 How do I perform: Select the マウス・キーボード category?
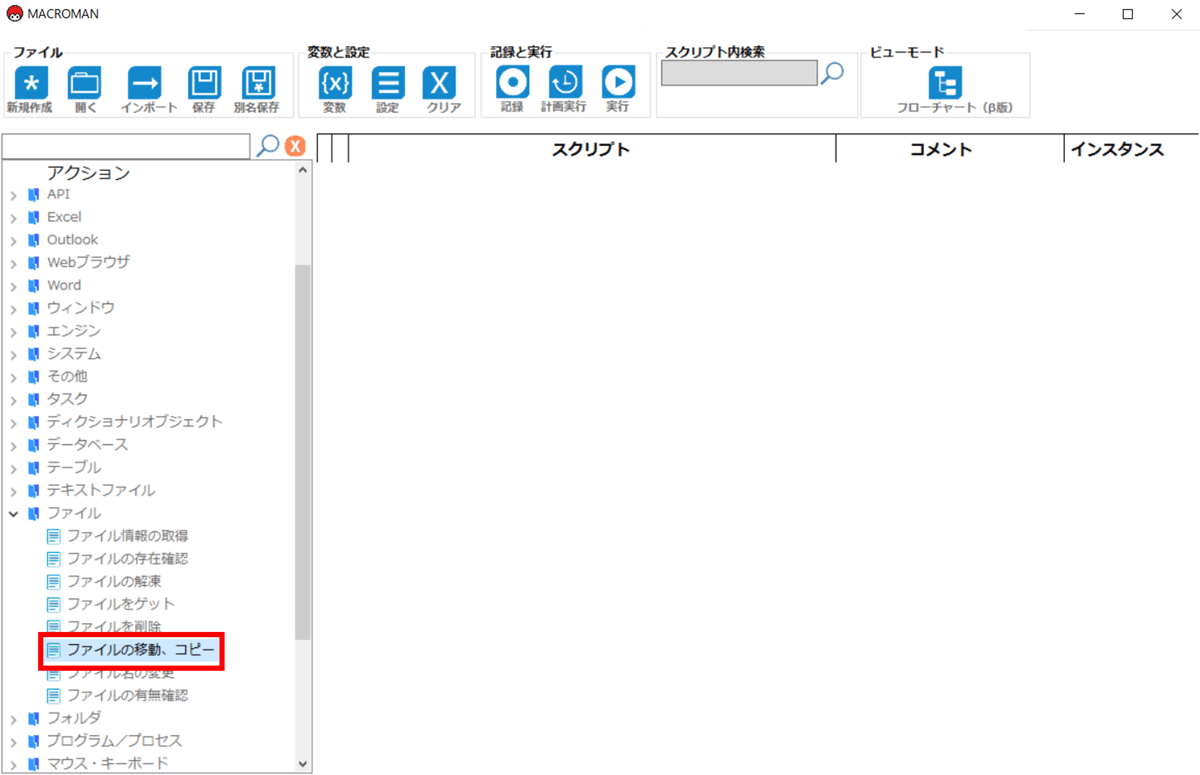pyautogui.click(x=107, y=764)
